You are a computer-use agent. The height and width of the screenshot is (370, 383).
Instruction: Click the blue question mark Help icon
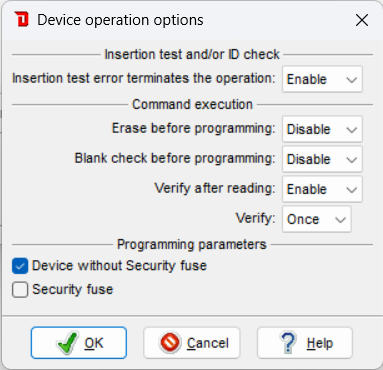click(x=288, y=342)
